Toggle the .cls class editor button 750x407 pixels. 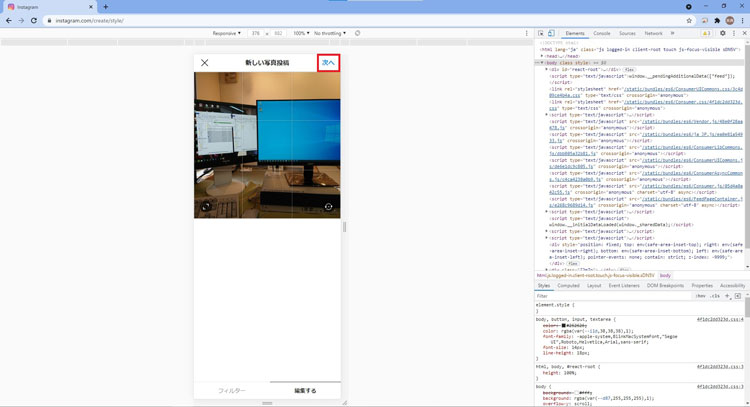(x=715, y=296)
